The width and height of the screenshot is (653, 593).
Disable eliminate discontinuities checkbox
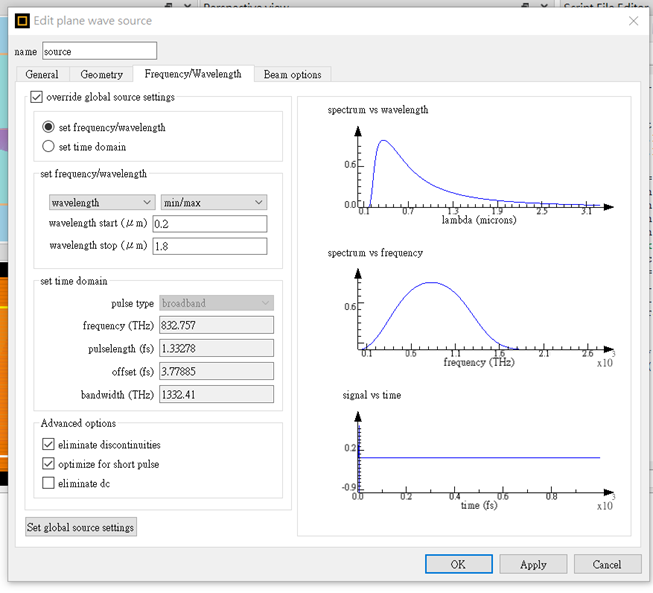pyautogui.click(x=48, y=444)
